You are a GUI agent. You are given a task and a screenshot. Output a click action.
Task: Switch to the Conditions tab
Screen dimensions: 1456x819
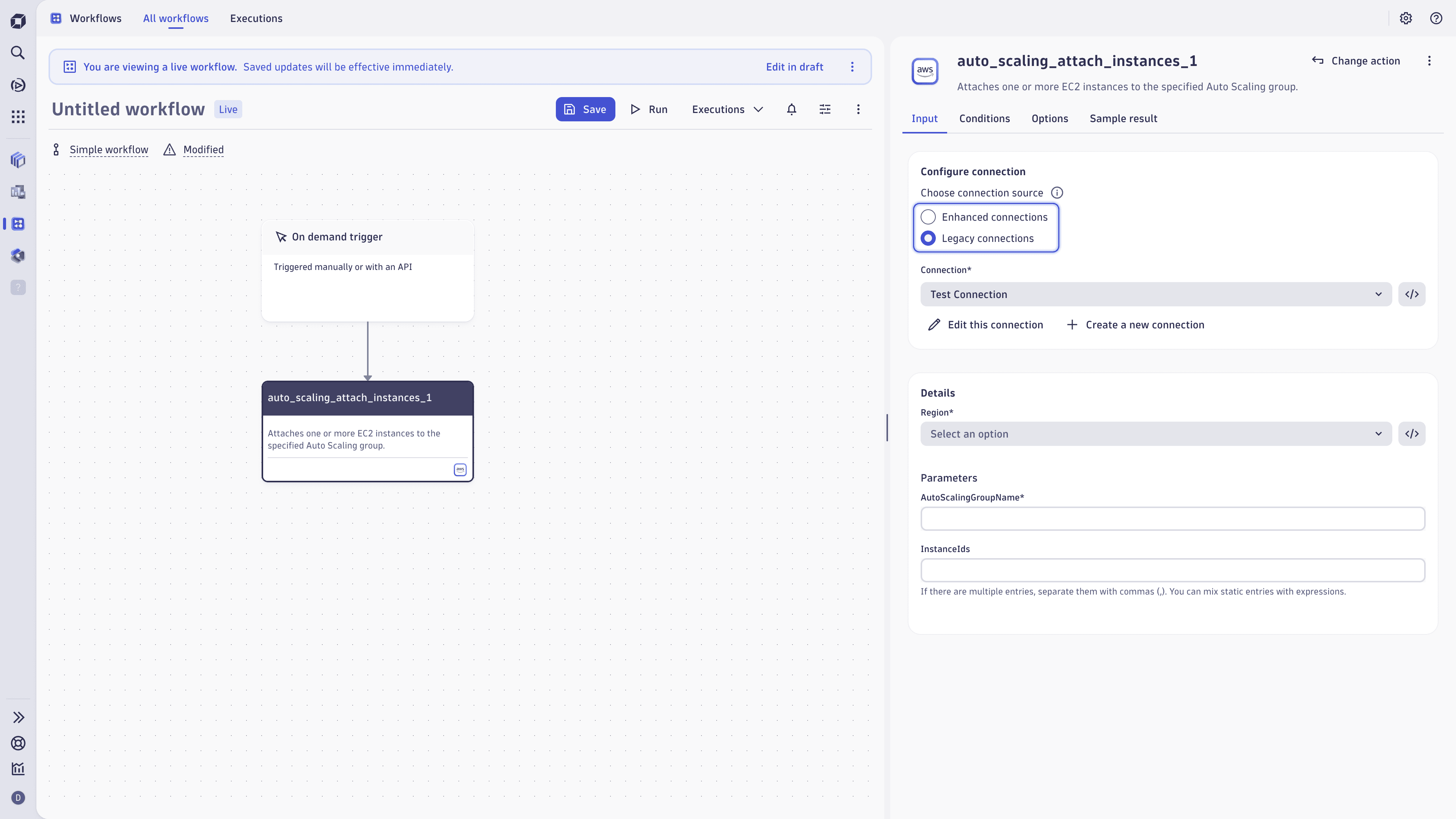click(x=984, y=119)
